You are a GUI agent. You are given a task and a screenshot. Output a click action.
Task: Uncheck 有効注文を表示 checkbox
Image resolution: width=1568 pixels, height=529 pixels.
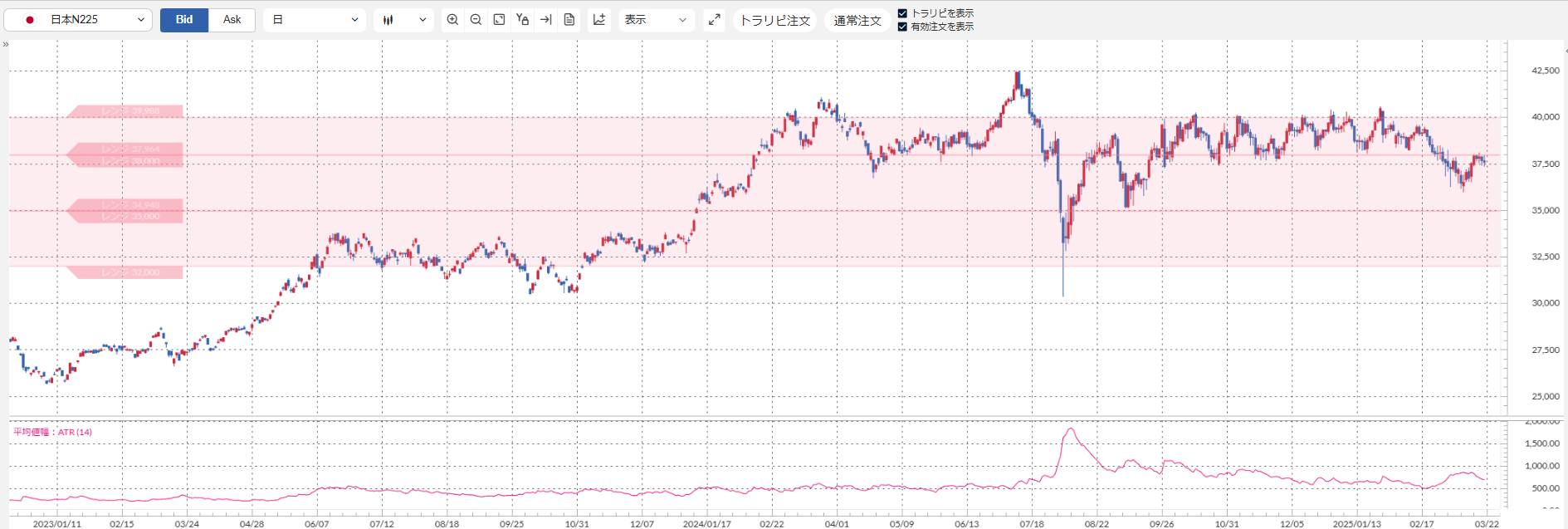[902, 27]
